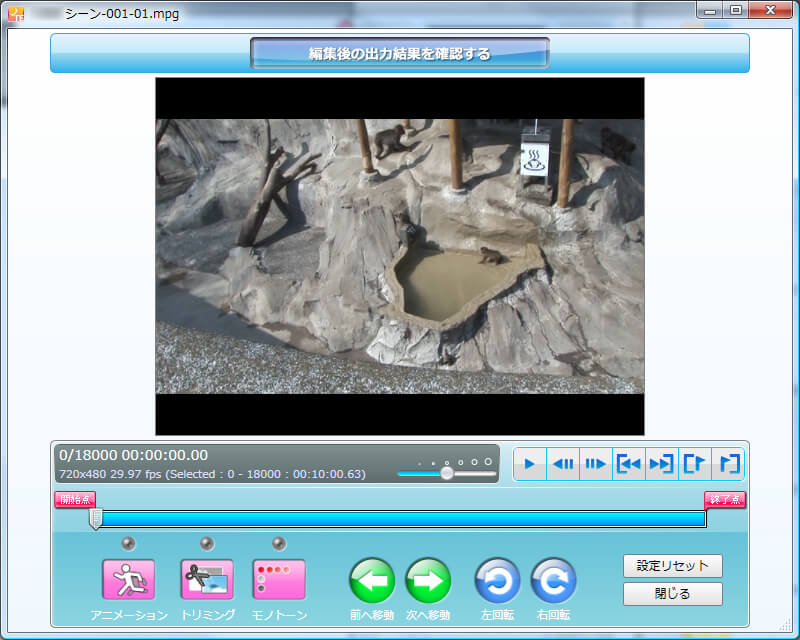Click the green 前へ移動 arrow
This screenshot has height=640, width=800.
(x=371, y=580)
